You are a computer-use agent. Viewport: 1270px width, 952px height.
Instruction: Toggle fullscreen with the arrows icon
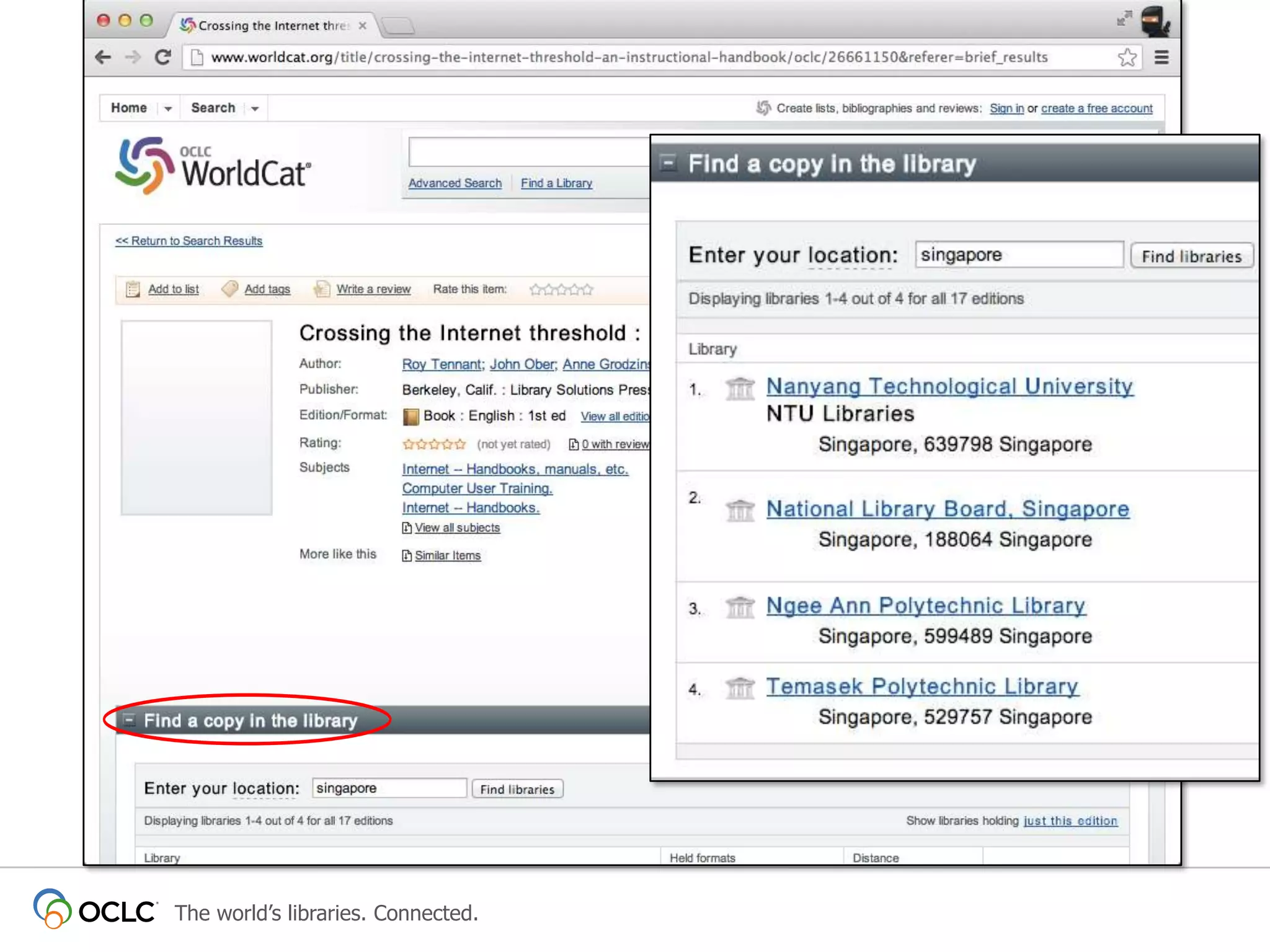click(x=1124, y=19)
